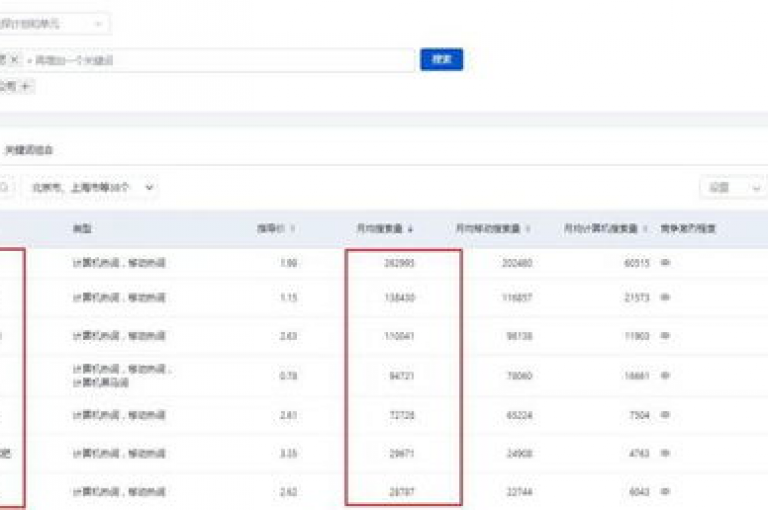Select the guide price cell 3.35
Image resolution: width=768 pixels, height=510 pixels.
coord(288,454)
